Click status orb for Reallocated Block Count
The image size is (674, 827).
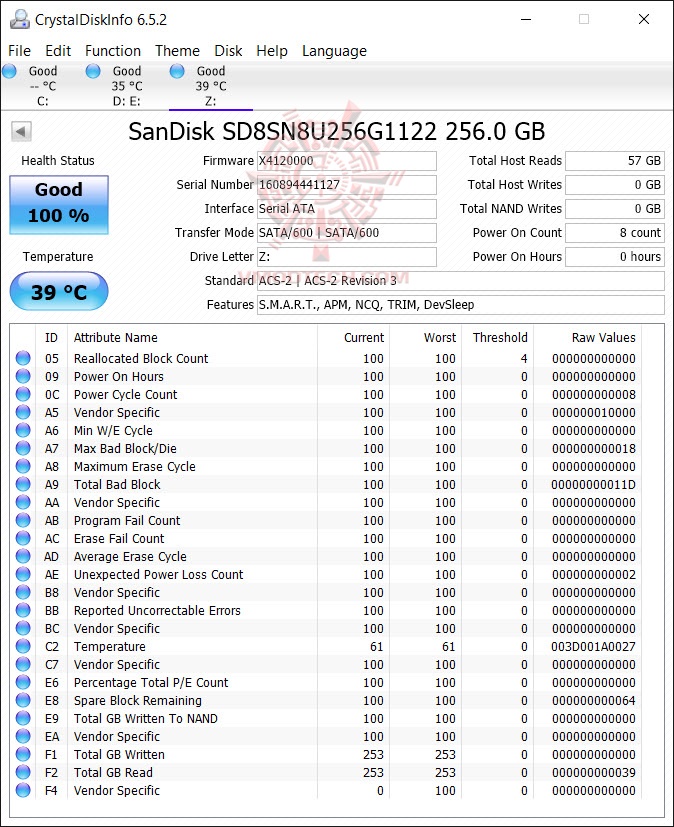(x=23, y=358)
